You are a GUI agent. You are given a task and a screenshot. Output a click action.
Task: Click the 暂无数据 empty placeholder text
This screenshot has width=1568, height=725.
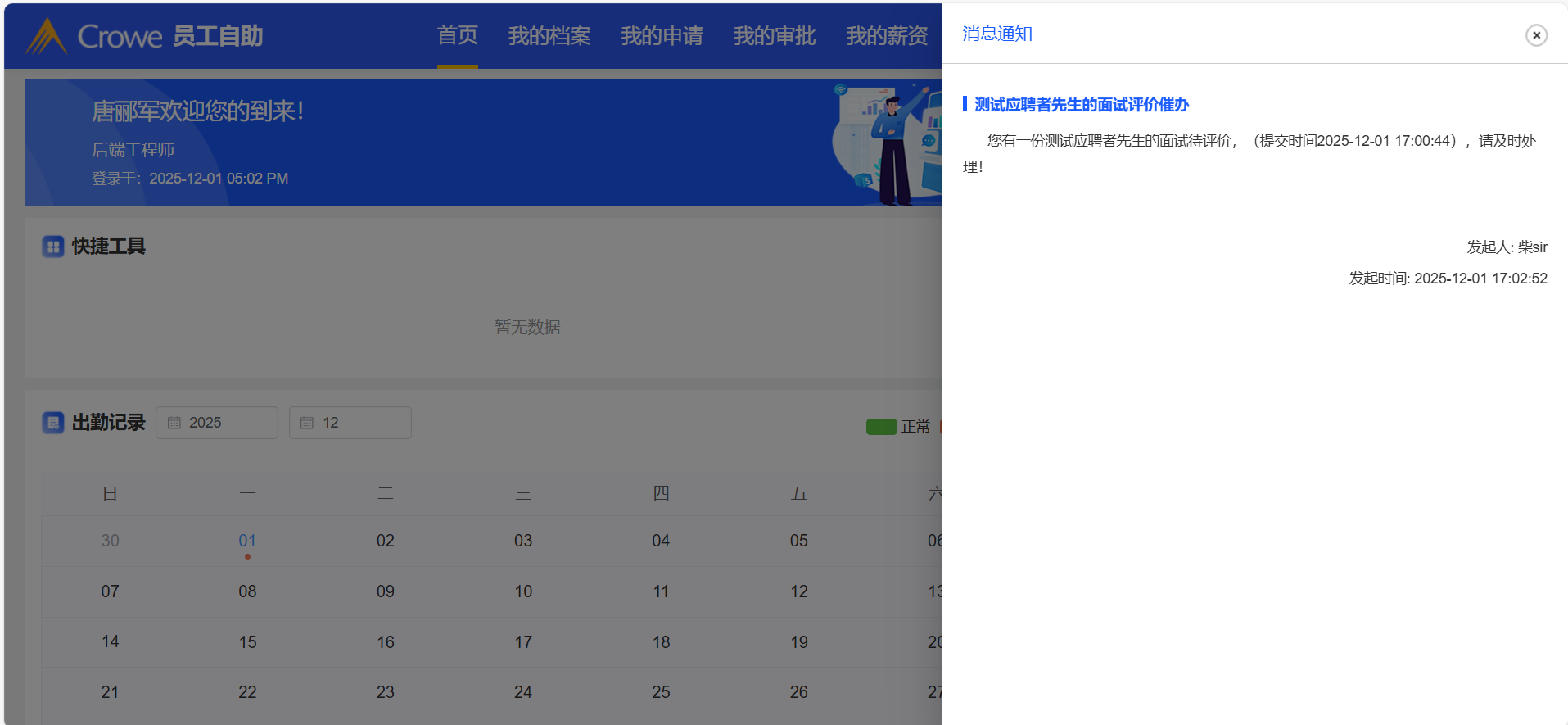pyautogui.click(x=527, y=327)
